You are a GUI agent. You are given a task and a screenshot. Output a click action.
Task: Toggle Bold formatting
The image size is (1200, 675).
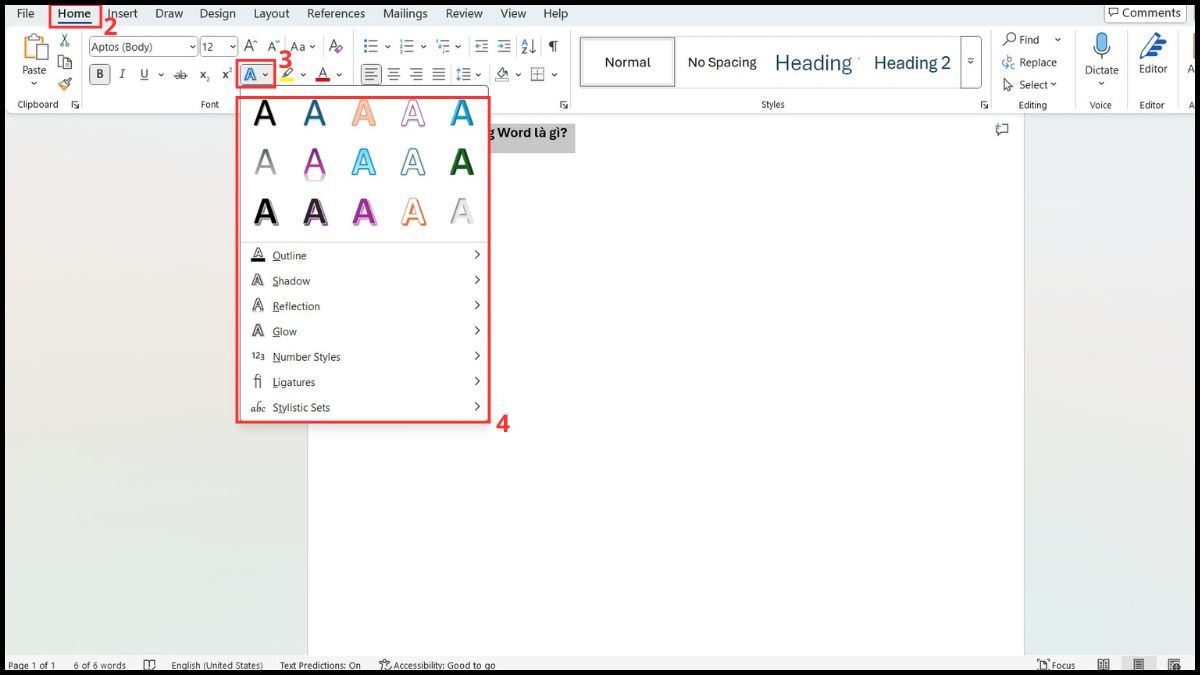tap(98, 74)
